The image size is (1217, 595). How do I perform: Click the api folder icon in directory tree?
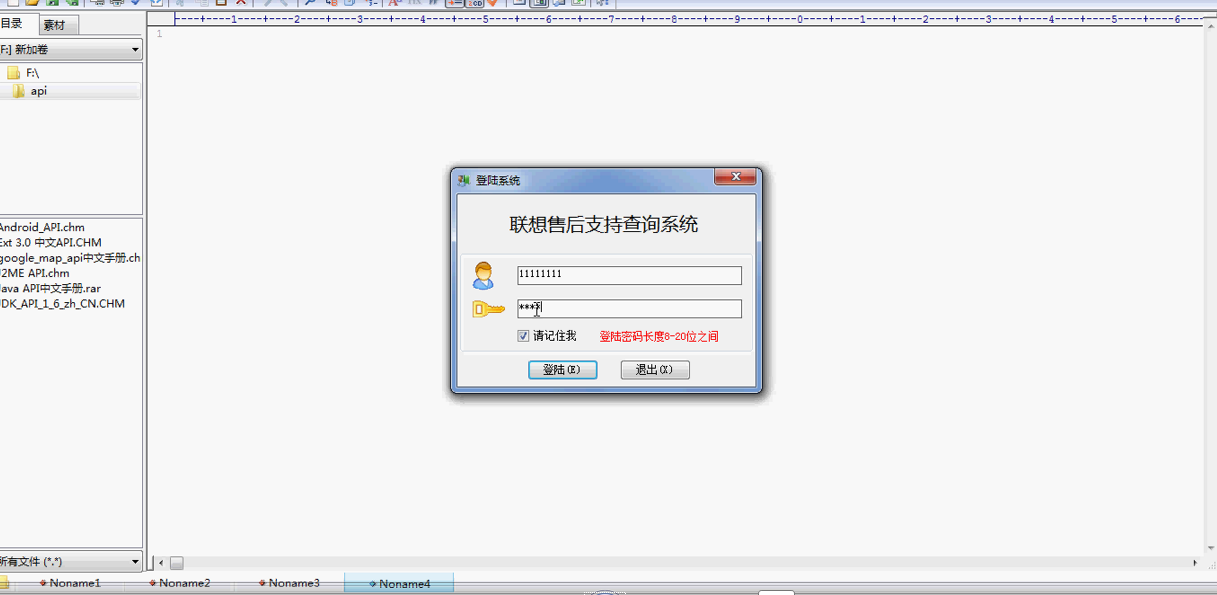19,91
